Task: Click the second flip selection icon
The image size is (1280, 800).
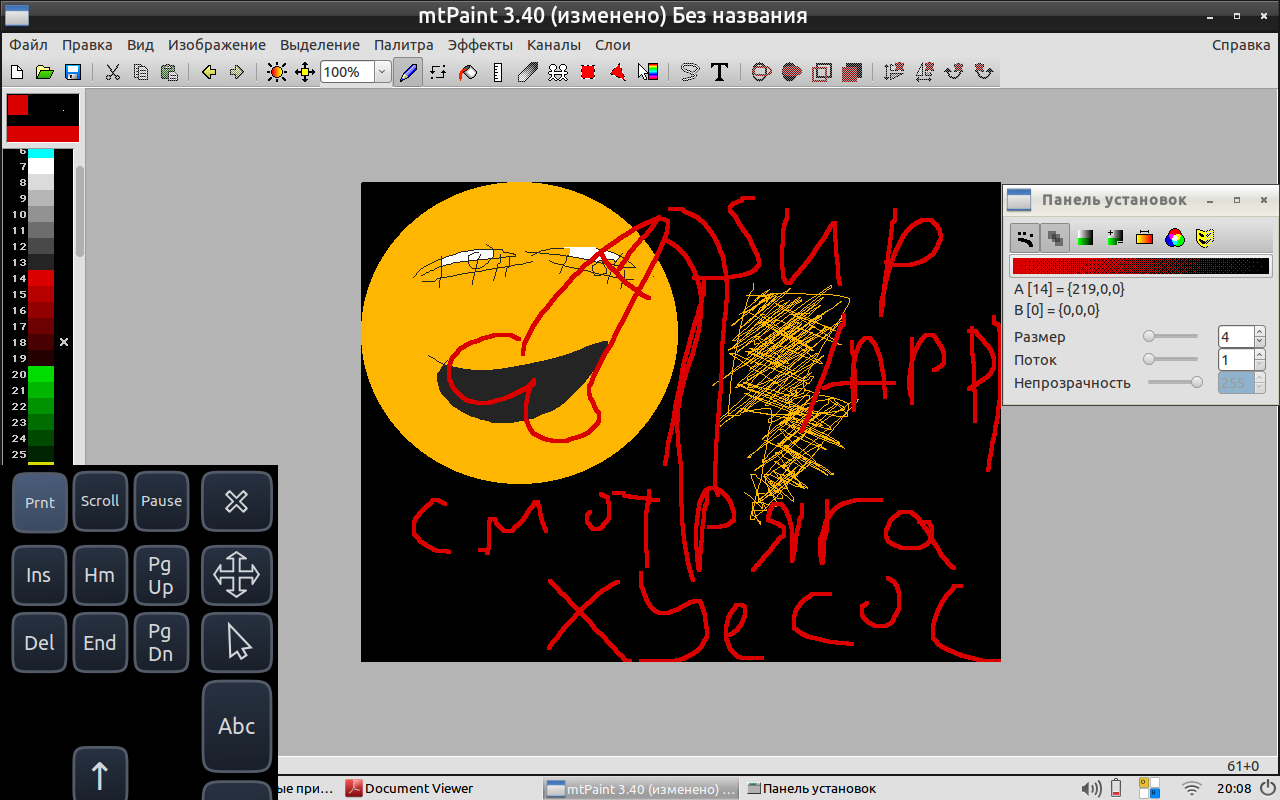Action: pos(924,72)
